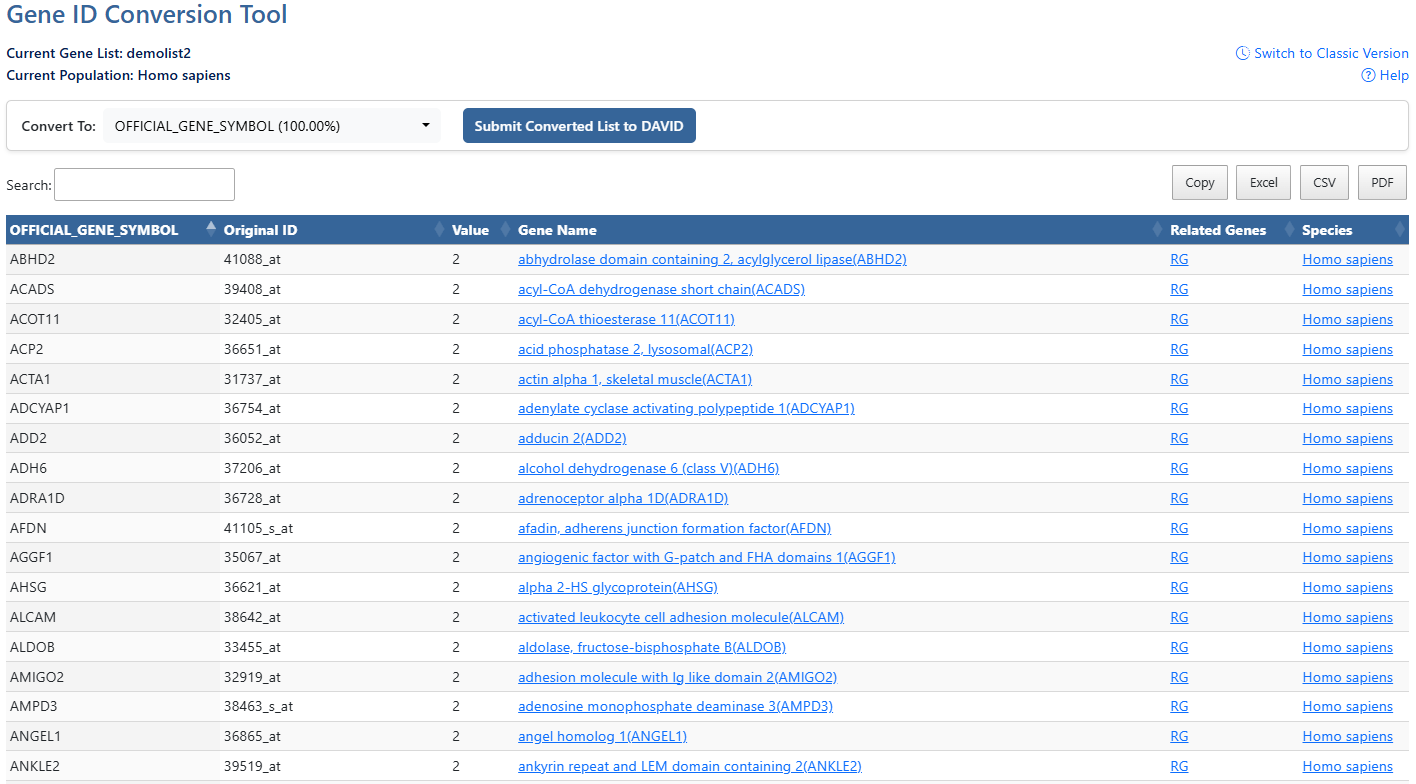Open Homo sapiens link on the ACADS row
Viewport: 1416px width, 784px height.
[1348, 289]
